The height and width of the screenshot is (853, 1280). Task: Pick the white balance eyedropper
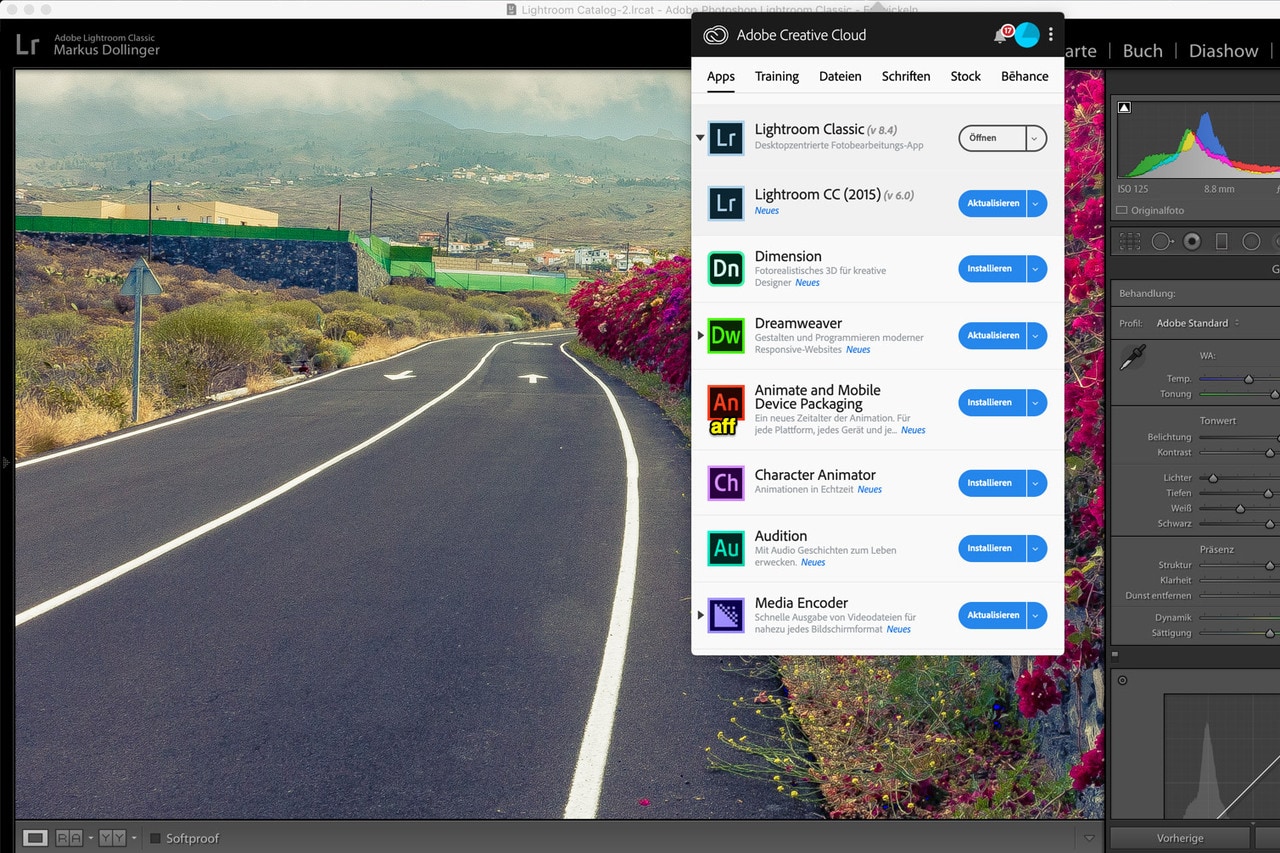[1132, 358]
